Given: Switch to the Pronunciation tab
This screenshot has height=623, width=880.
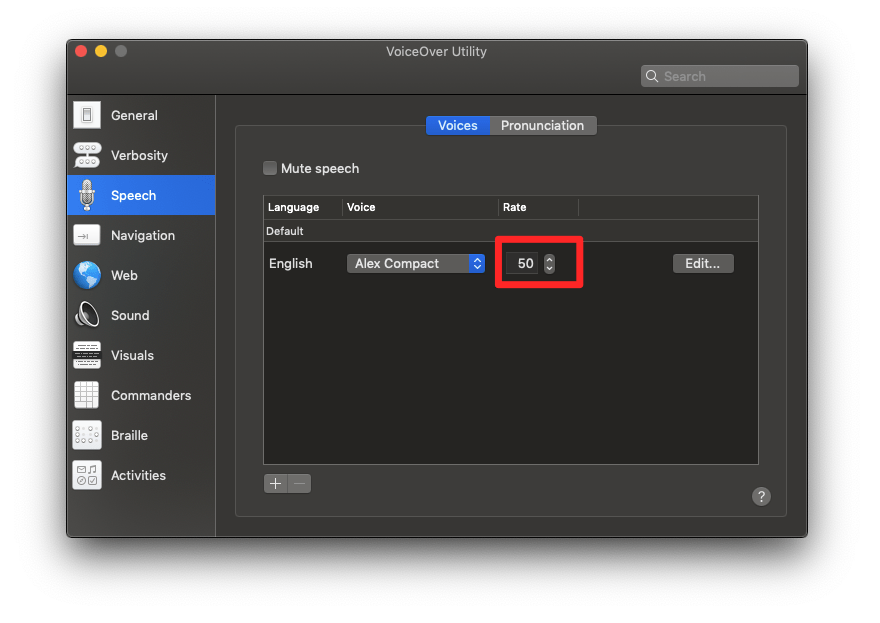Looking at the screenshot, I should [x=543, y=125].
